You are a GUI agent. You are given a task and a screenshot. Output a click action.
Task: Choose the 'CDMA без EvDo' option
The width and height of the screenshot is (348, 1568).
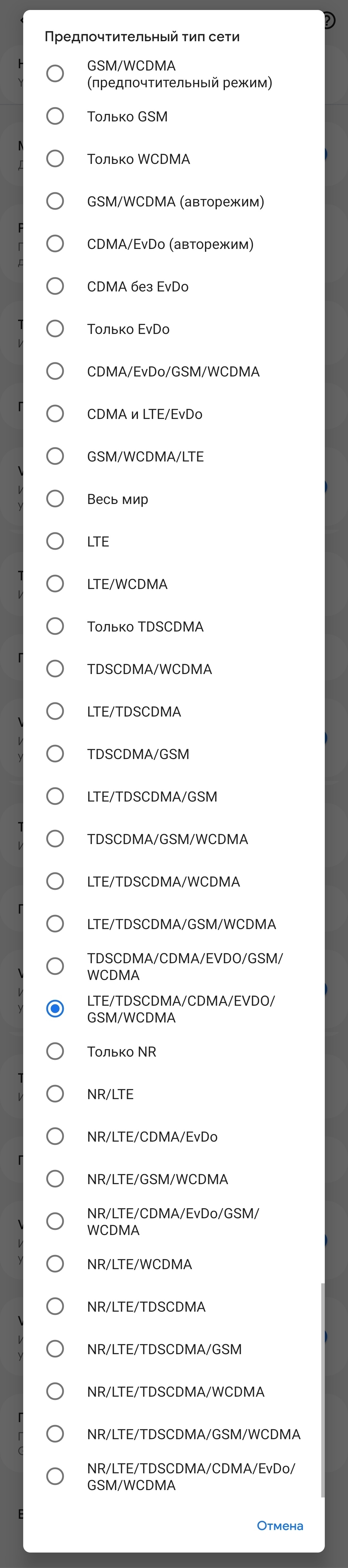tap(55, 286)
